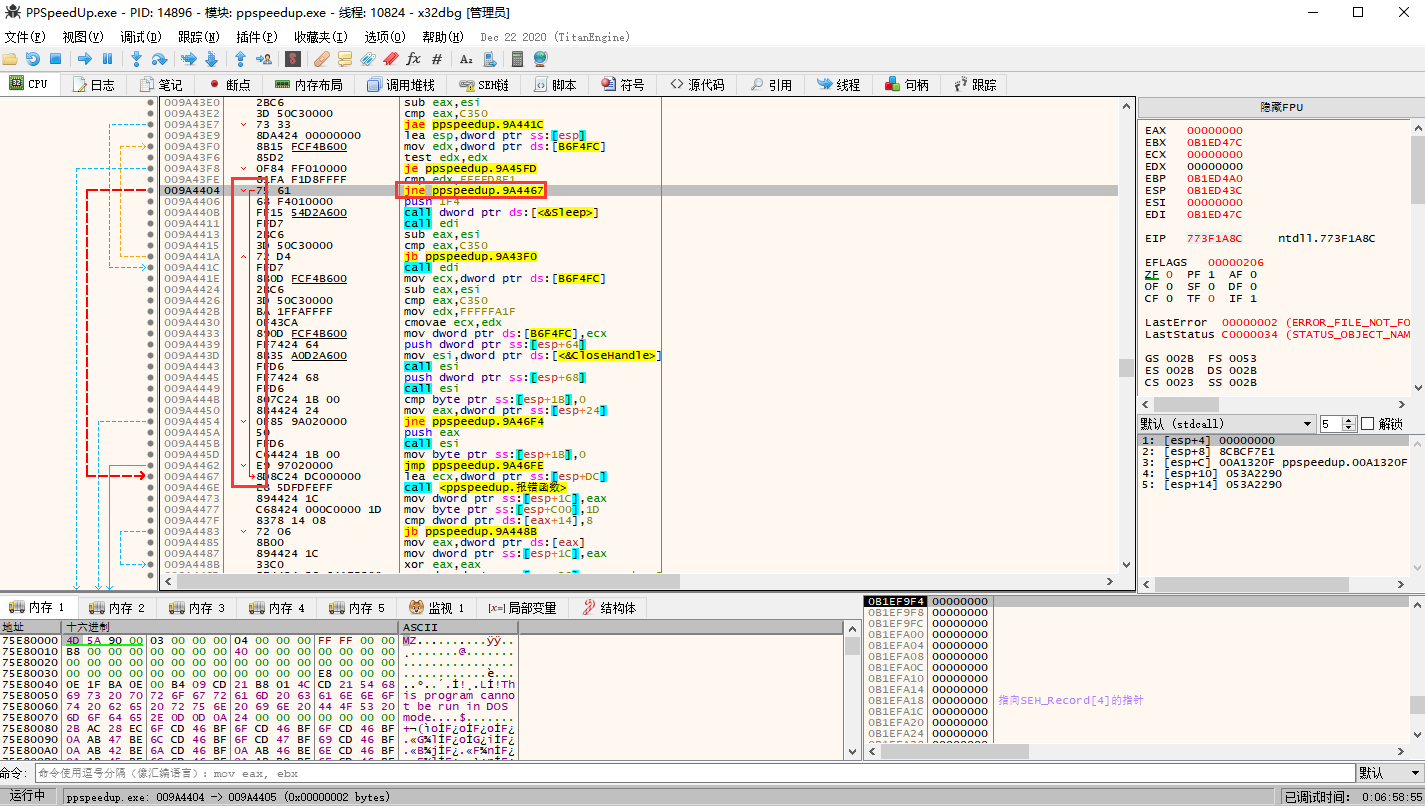Click the Step Over toolbar icon
This screenshot has height=806, width=1425.
pyautogui.click(x=158, y=59)
